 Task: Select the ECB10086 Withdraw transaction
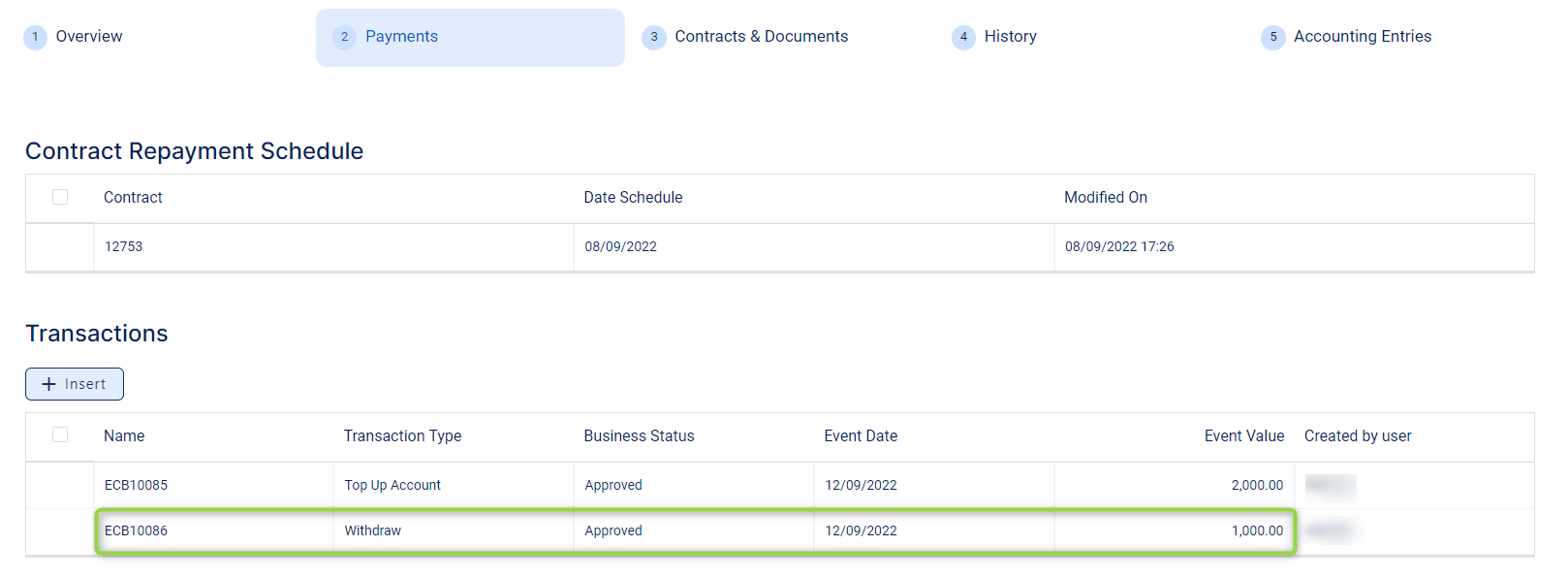tap(136, 530)
